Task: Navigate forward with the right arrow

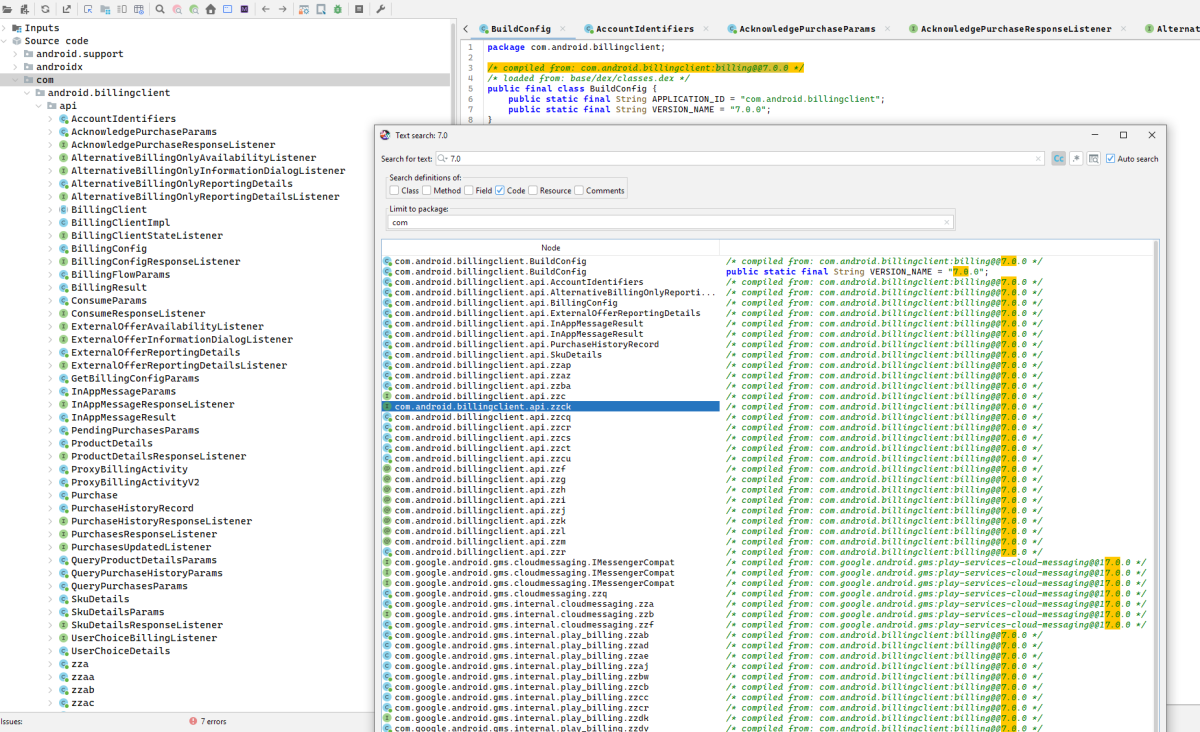Action: 283,9
